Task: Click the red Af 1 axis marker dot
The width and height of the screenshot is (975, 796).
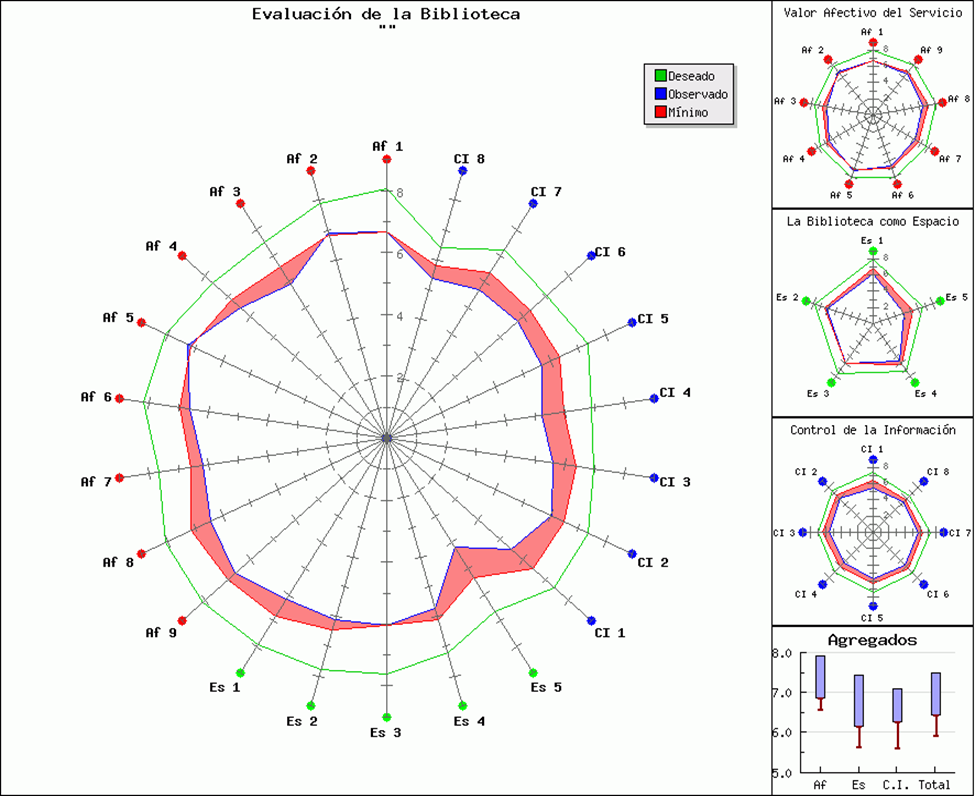Action: (387, 160)
